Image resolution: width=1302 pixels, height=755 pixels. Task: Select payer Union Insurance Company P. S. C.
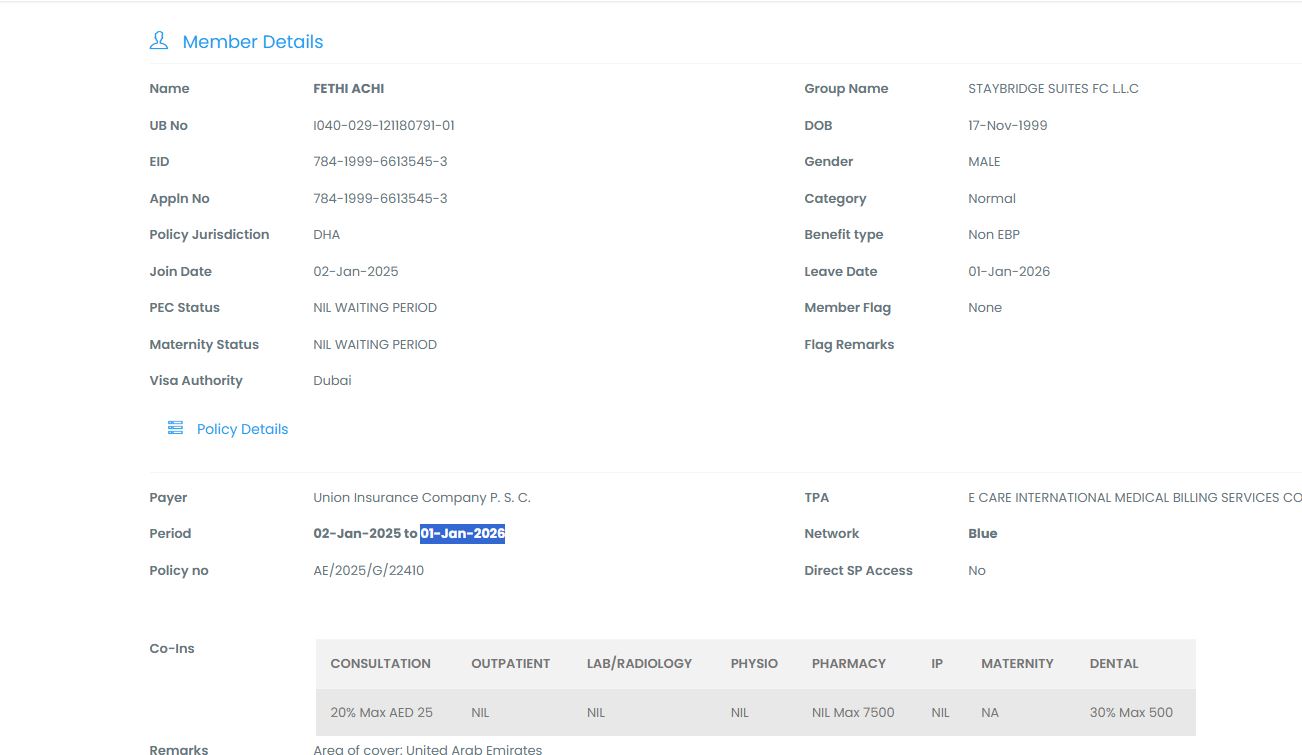421,498
